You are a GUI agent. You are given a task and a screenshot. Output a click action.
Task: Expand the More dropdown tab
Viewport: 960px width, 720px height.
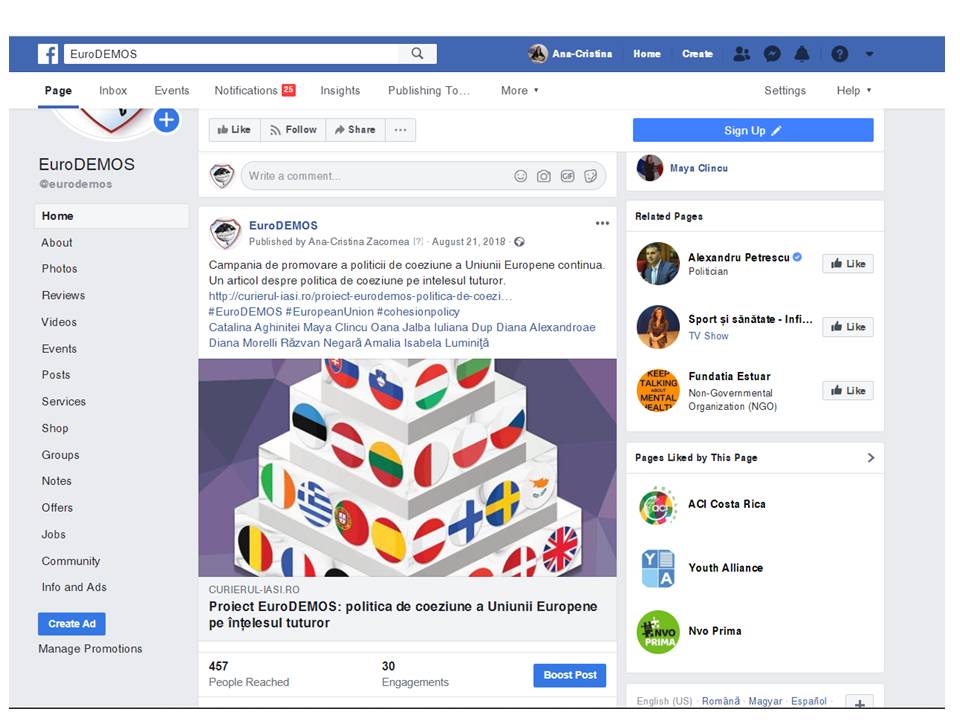519,91
